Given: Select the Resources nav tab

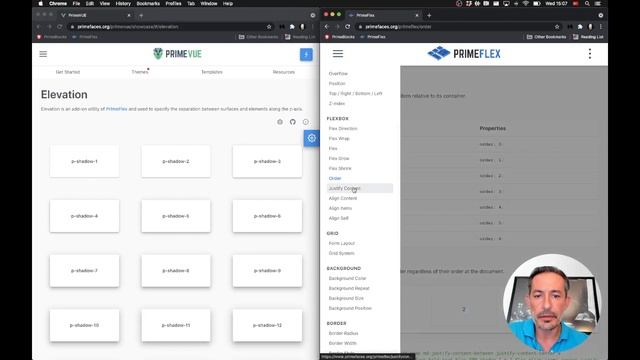Looking at the screenshot, I should tap(284, 72).
